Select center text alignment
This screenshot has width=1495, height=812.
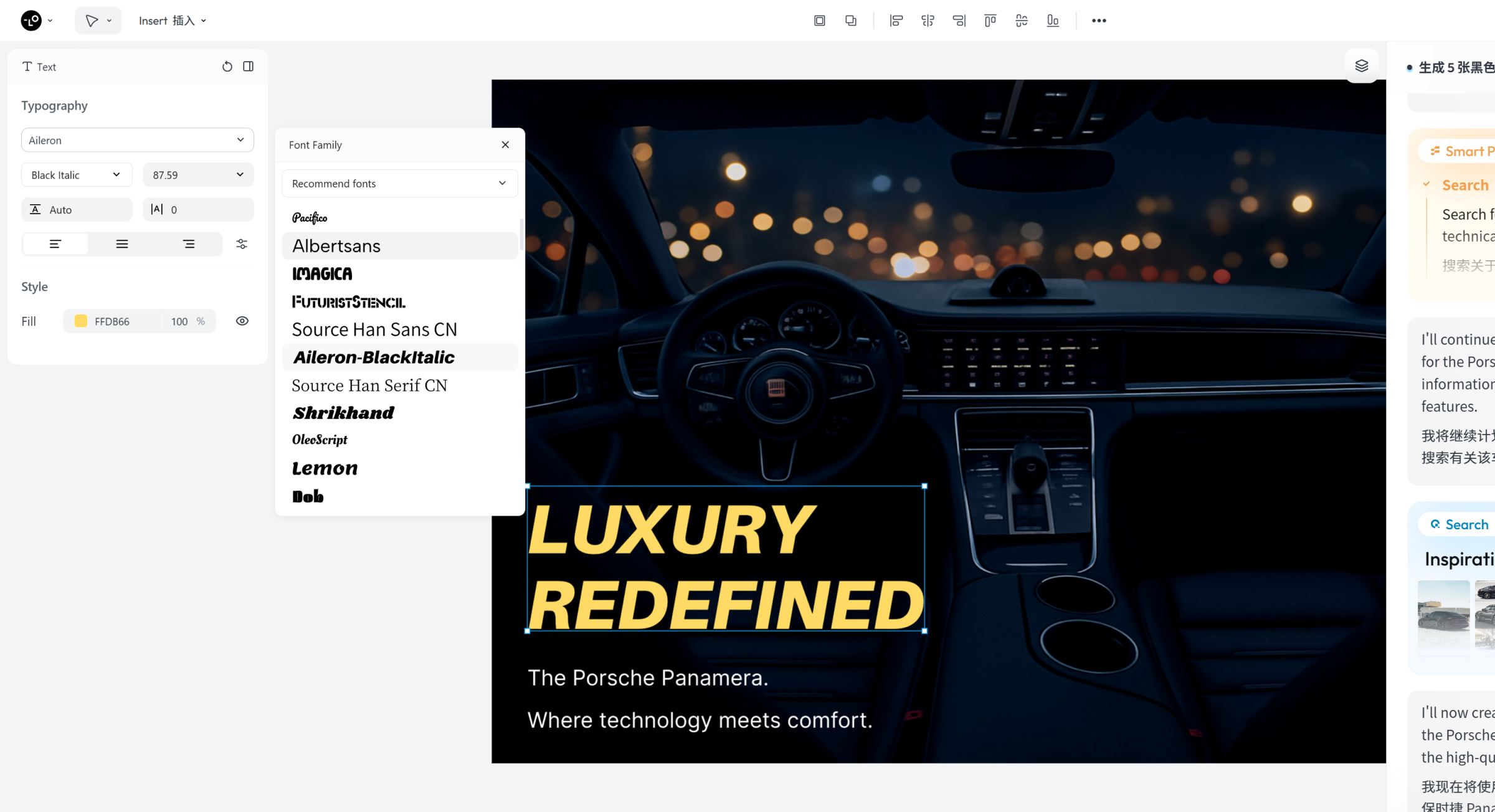tap(122, 244)
